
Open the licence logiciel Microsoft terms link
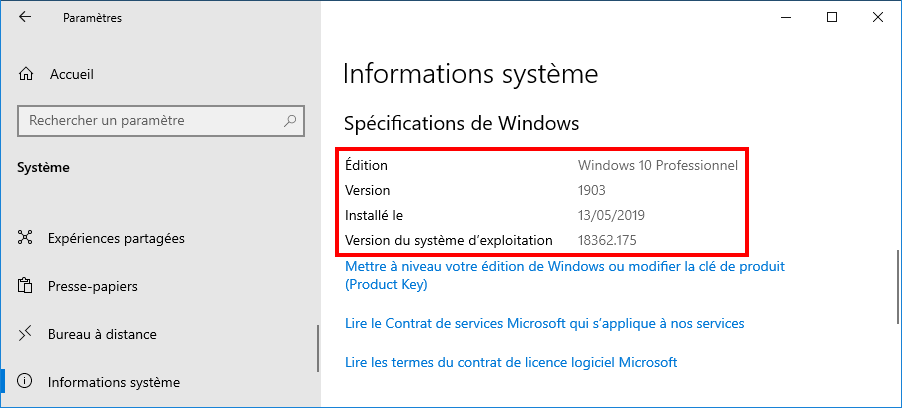(x=511, y=363)
